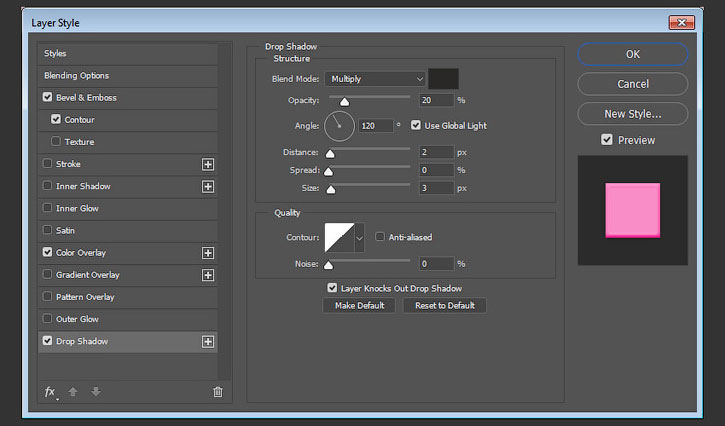Screen dimensions: 725x426
Task: Enable the Stroke checkbox
Action: coord(48,164)
